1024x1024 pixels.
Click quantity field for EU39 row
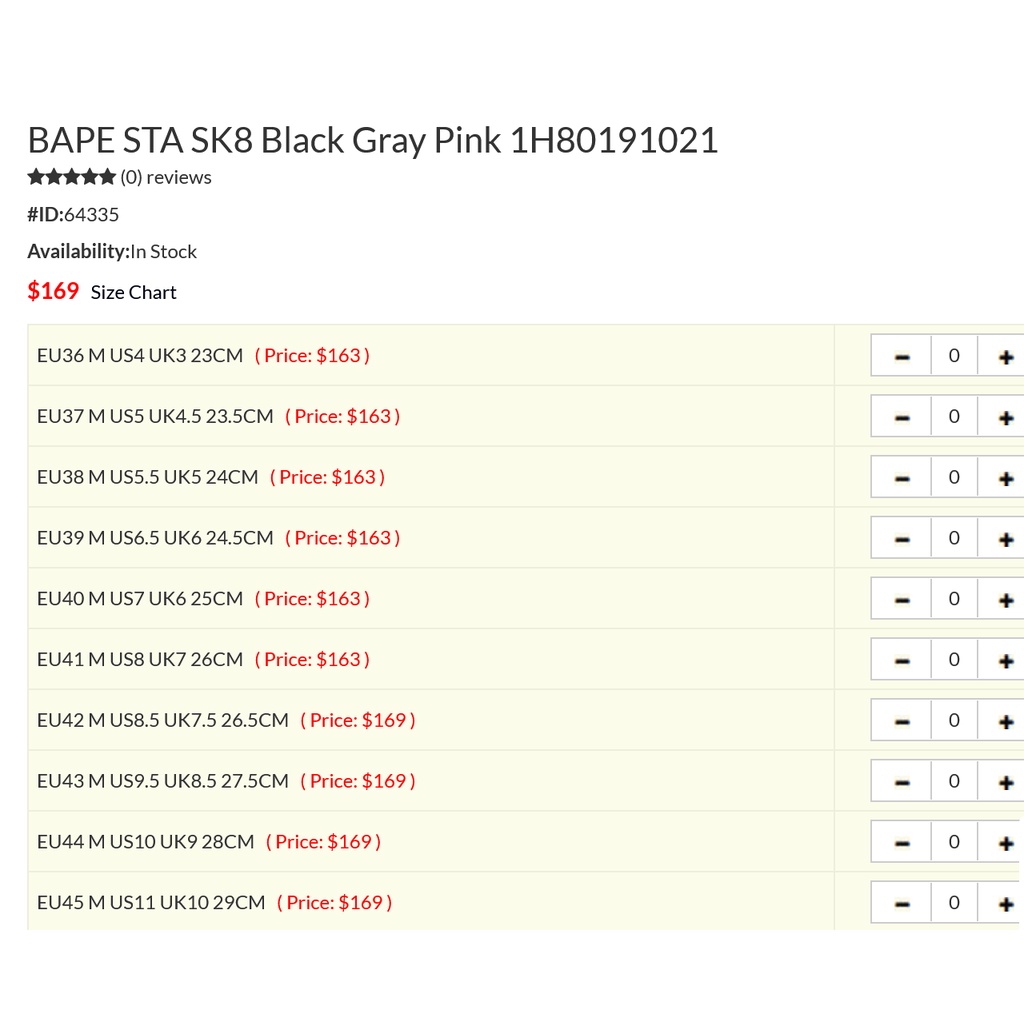[x=954, y=538]
